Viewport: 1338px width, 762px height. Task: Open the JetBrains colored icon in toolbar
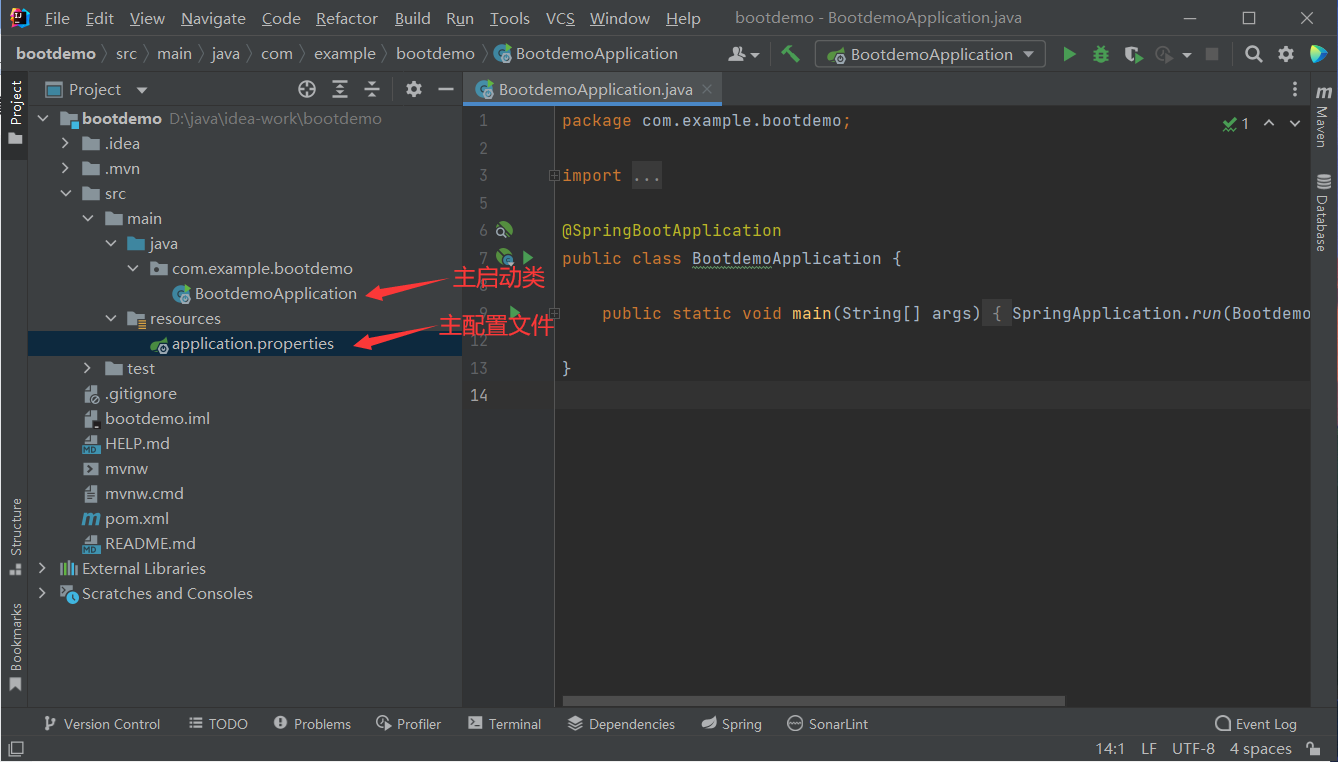tap(1318, 54)
